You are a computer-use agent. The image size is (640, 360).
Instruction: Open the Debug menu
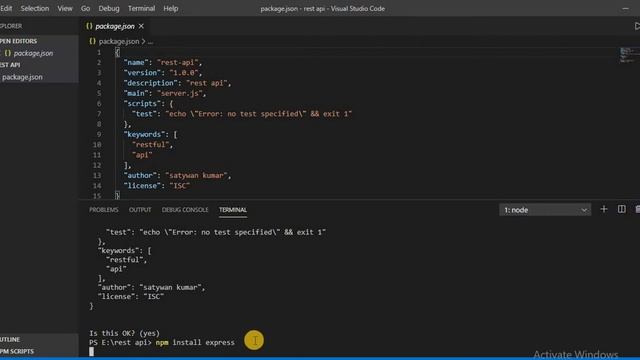coord(109,8)
